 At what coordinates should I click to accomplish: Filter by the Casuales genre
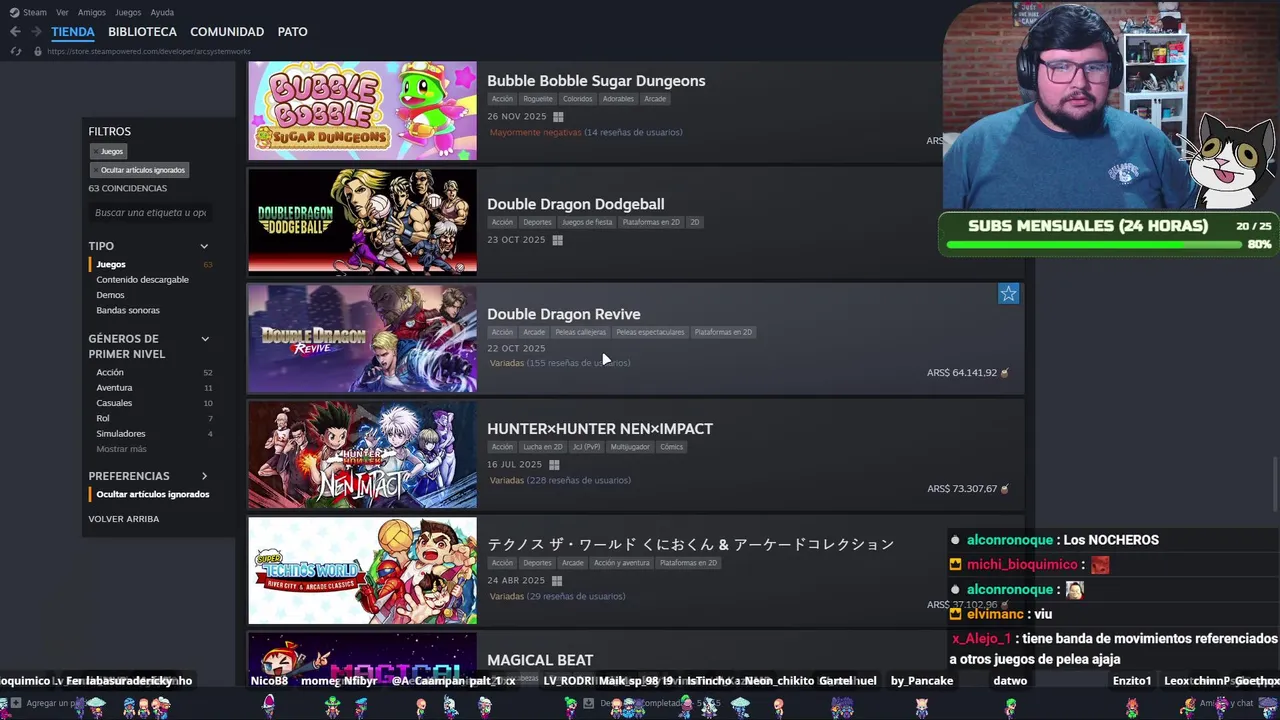click(114, 403)
